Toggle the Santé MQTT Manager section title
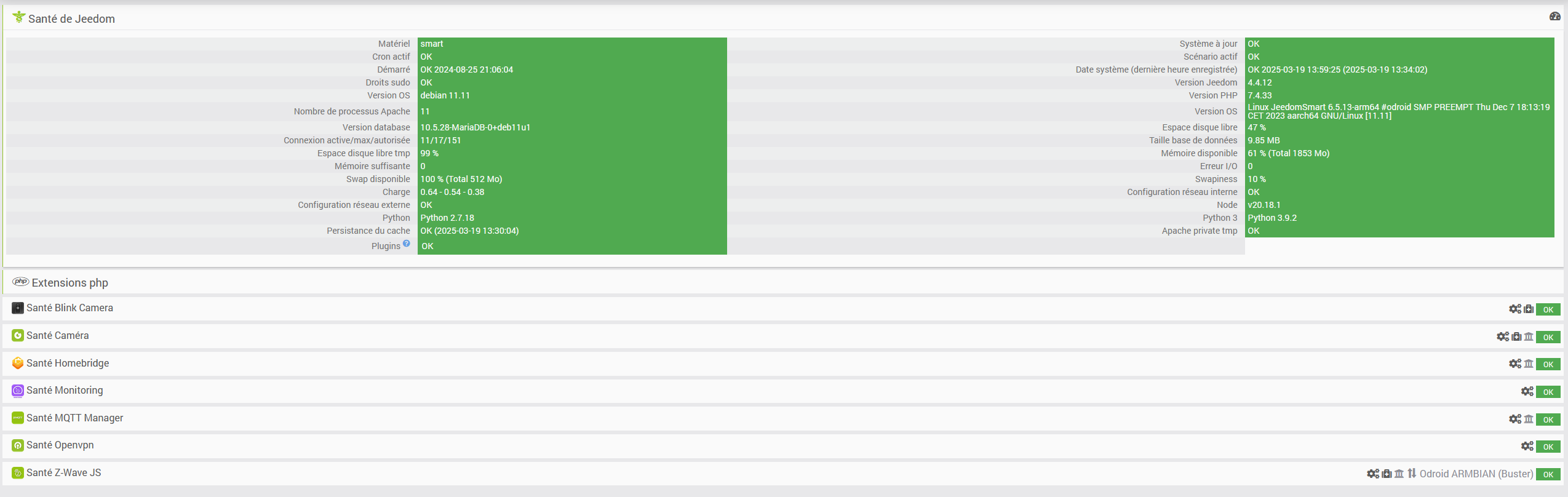 (x=74, y=418)
